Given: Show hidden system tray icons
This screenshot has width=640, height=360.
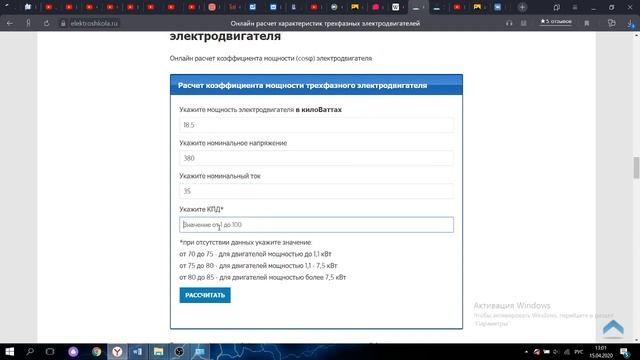Looking at the screenshot, I should click(x=526, y=352).
